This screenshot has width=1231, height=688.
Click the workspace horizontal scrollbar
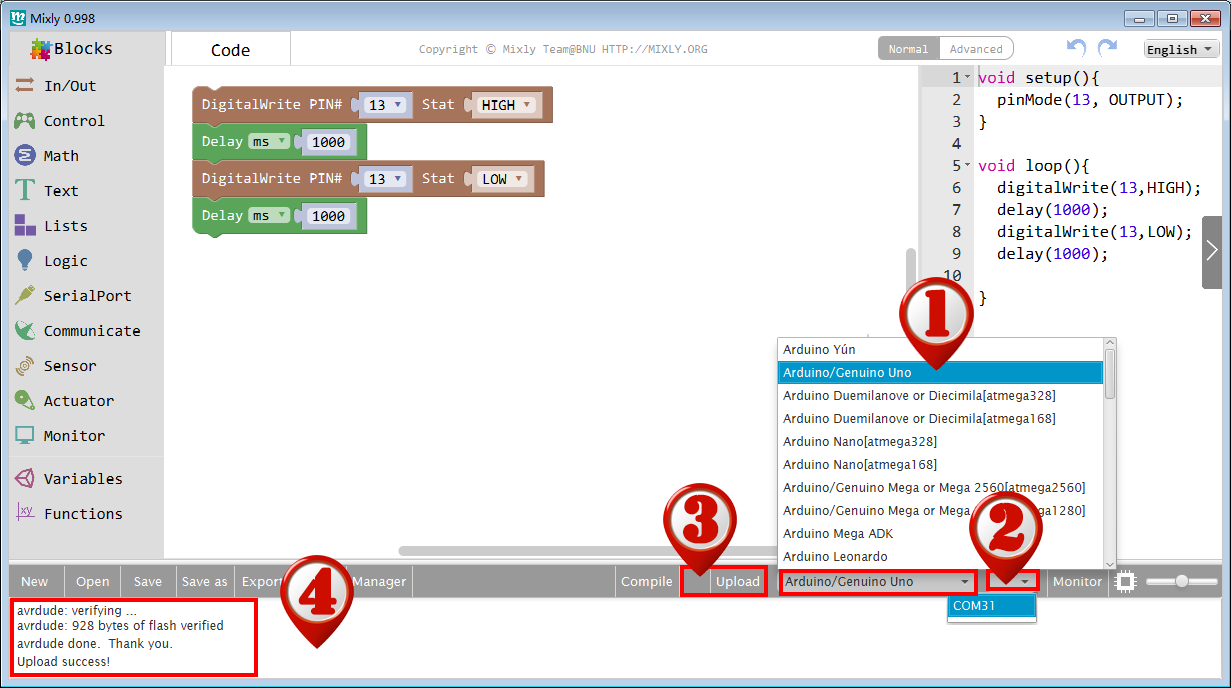point(590,551)
